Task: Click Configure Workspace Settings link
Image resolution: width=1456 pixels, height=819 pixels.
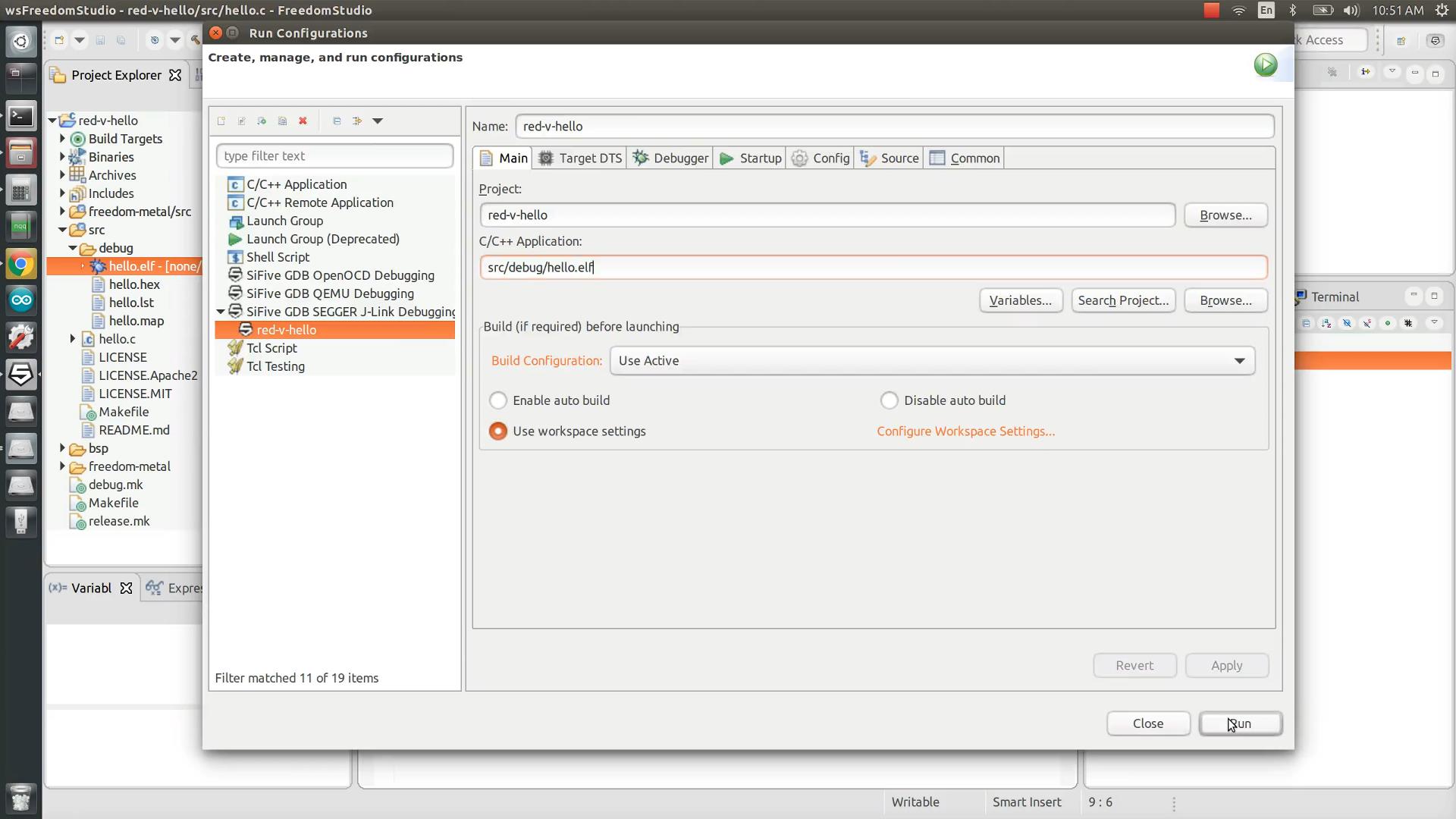Action: 965,431
